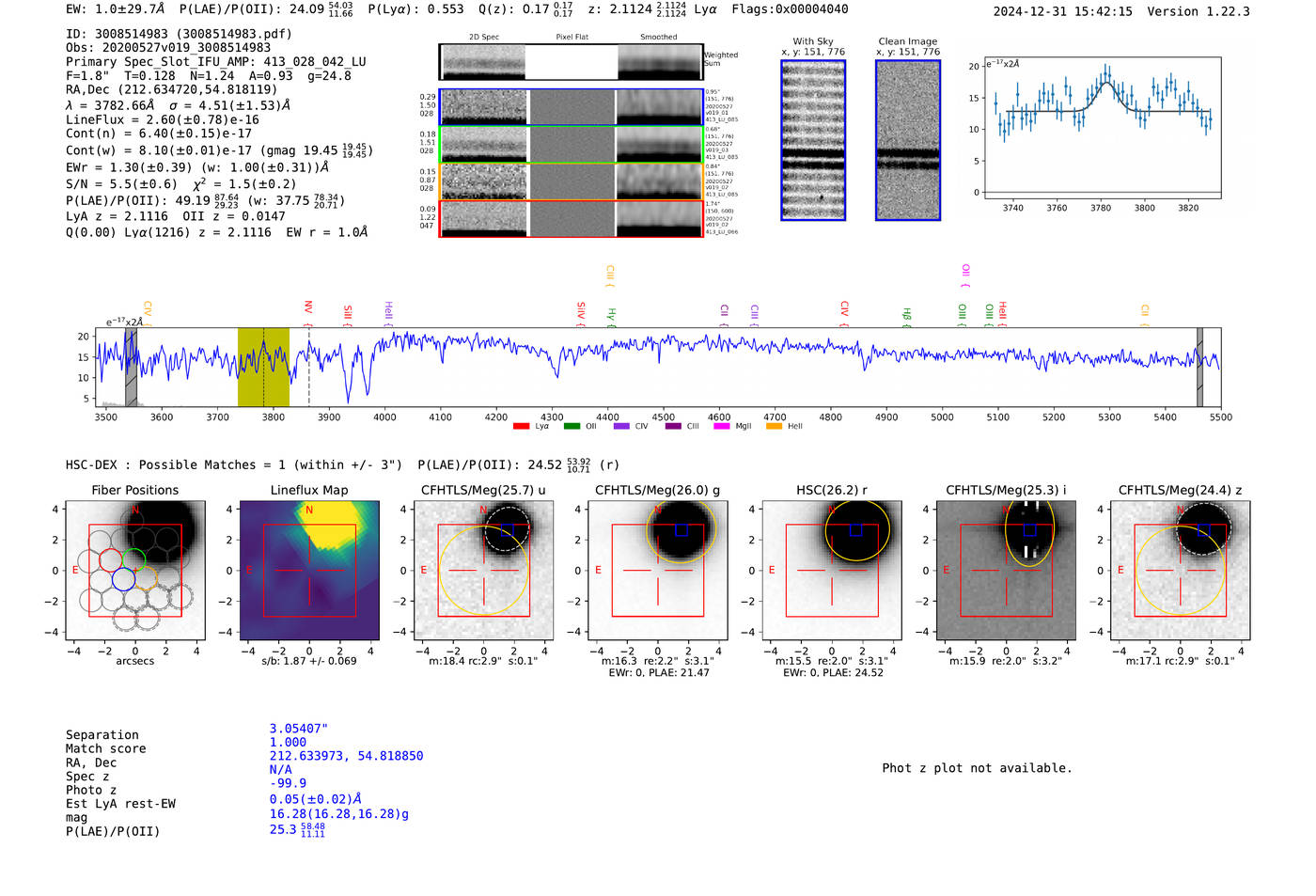Click the EWr: 0, PLAE: 21.47 caption

click(x=658, y=673)
